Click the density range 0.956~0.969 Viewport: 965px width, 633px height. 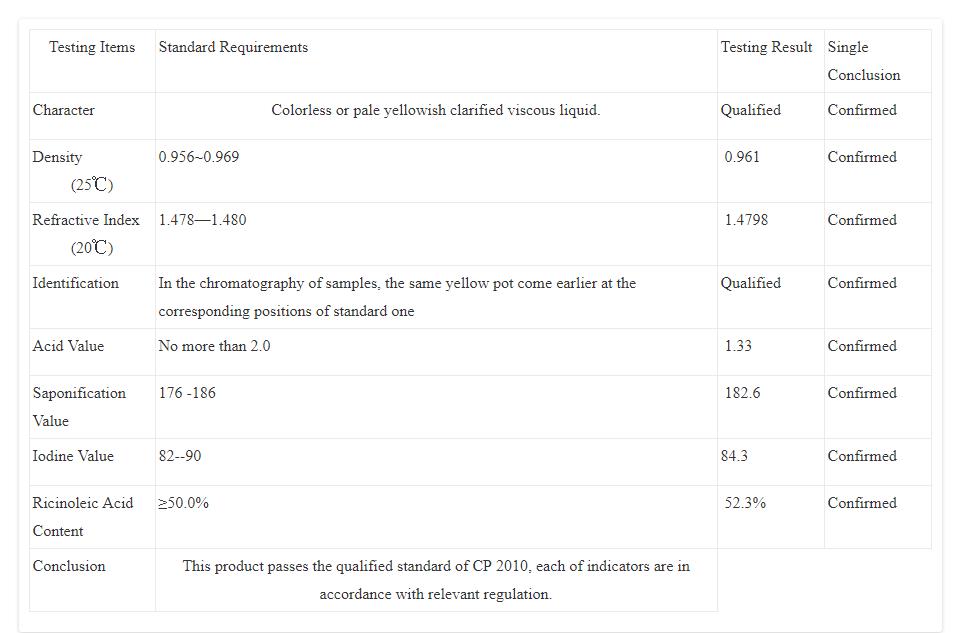pyautogui.click(x=199, y=157)
